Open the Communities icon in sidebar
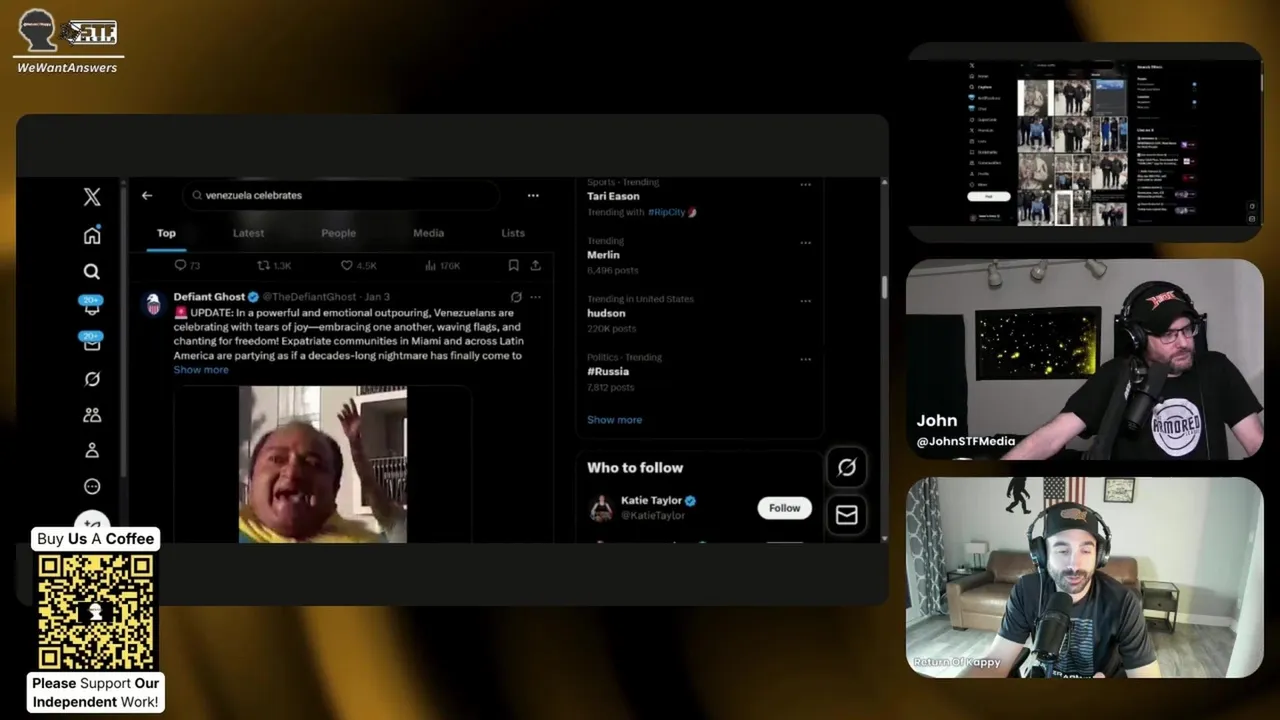 click(92, 415)
